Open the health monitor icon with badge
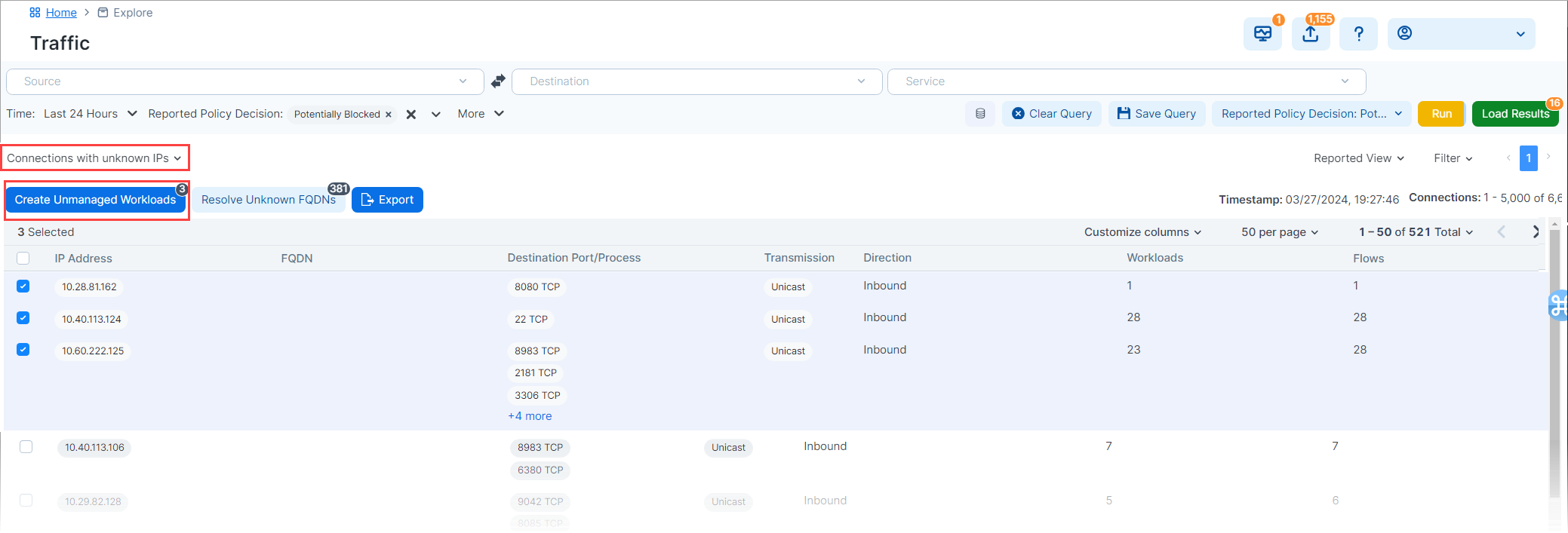The image size is (1568, 533). click(1262, 34)
